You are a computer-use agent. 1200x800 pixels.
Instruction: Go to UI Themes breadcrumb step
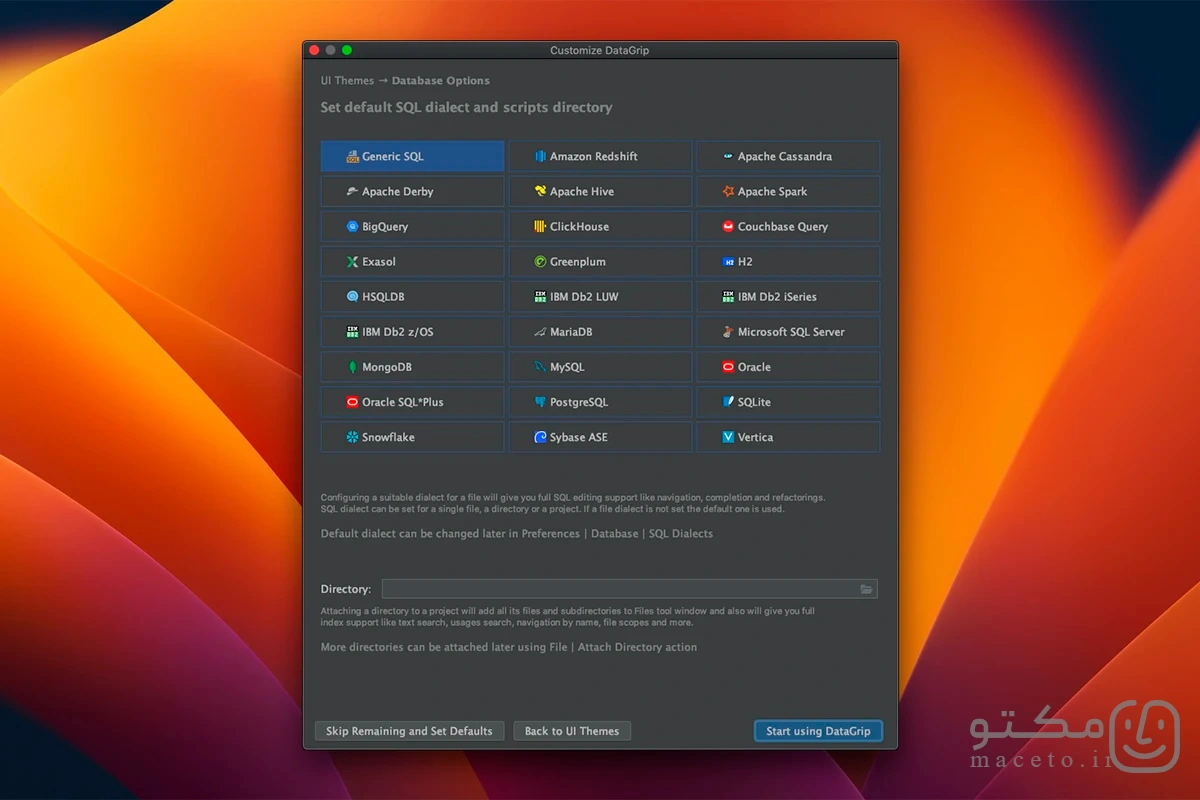coord(347,81)
